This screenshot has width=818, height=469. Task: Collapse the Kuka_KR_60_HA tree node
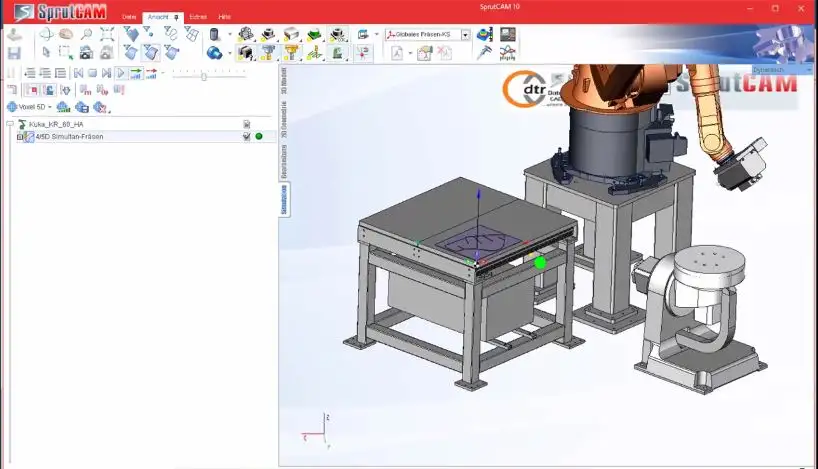[x=10, y=124]
